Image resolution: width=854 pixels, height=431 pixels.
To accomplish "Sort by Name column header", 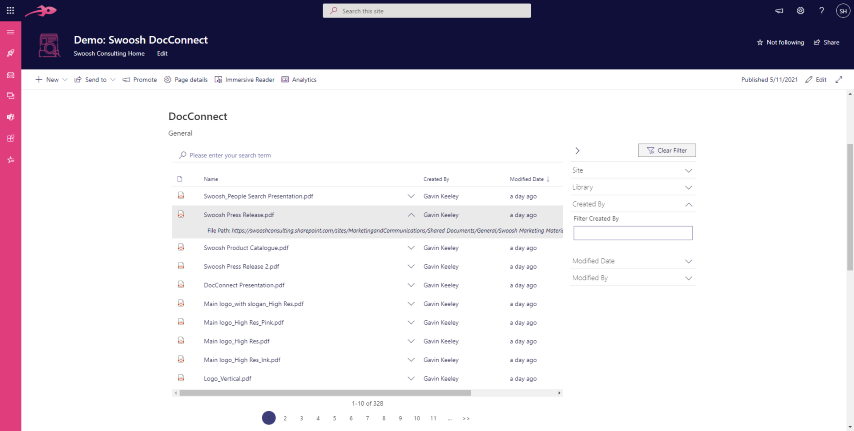I will tap(211, 179).
